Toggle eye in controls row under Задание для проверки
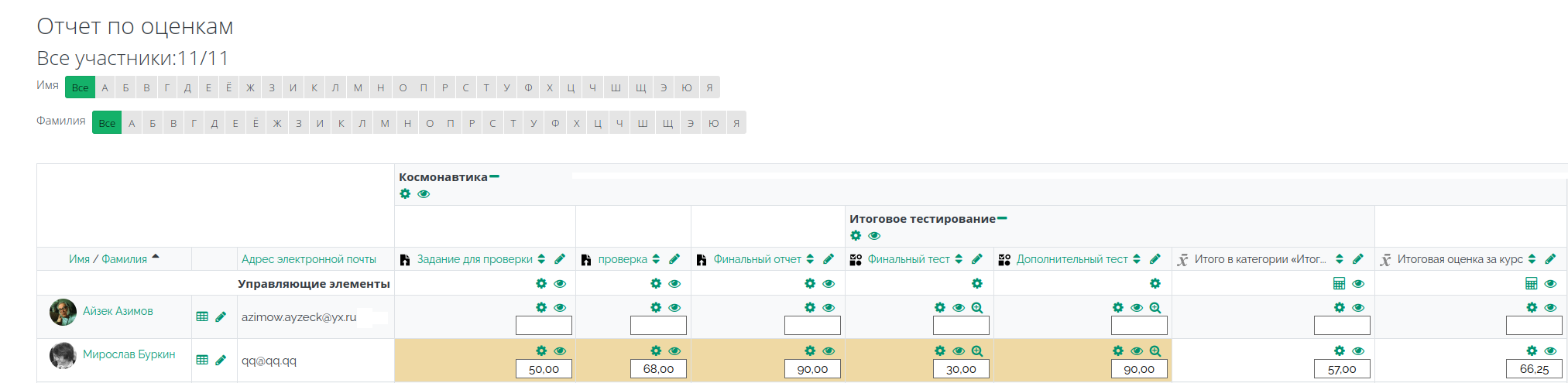The image size is (1568, 383). click(x=560, y=283)
